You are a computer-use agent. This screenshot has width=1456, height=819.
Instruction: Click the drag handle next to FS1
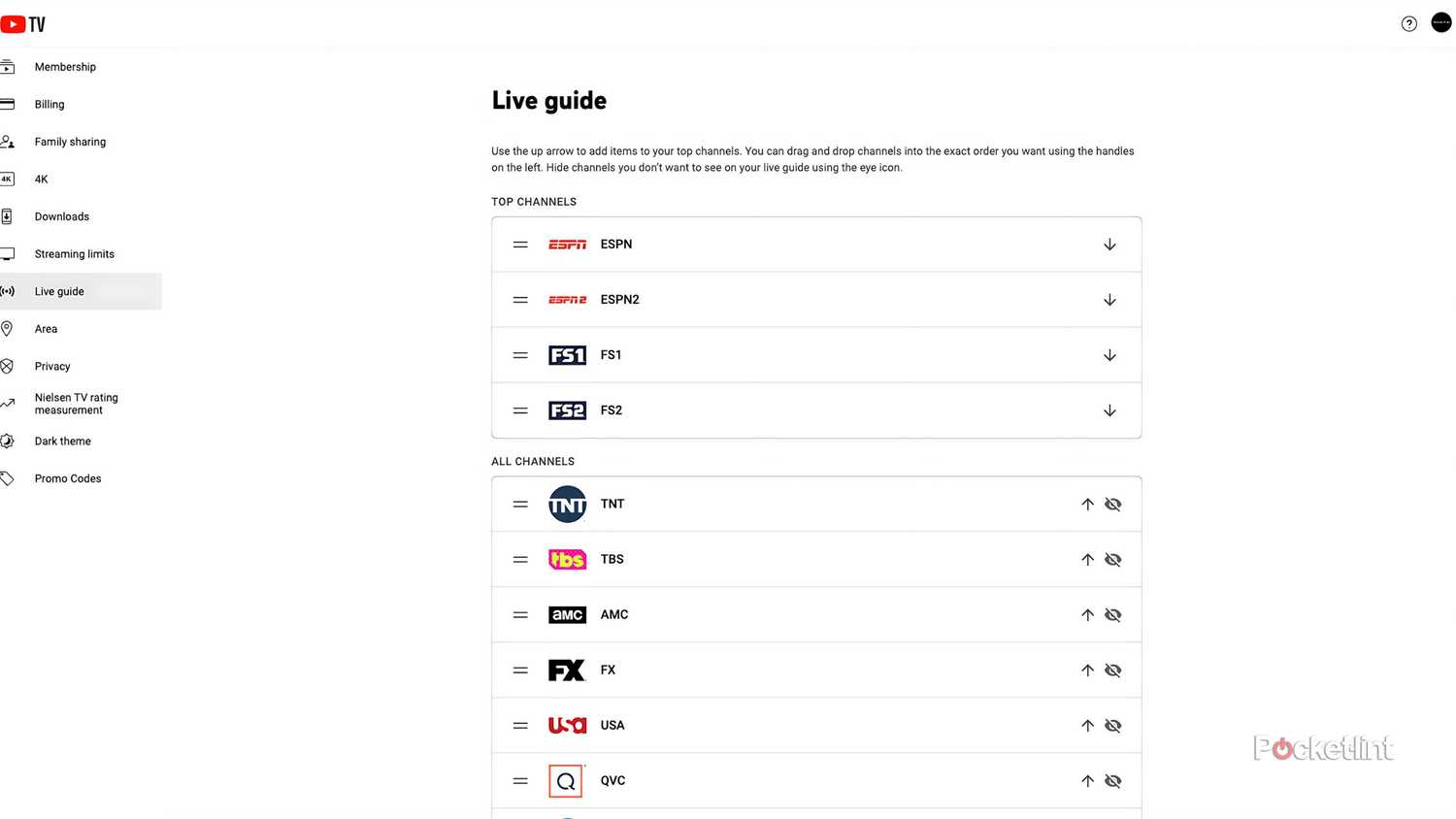tap(520, 354)
